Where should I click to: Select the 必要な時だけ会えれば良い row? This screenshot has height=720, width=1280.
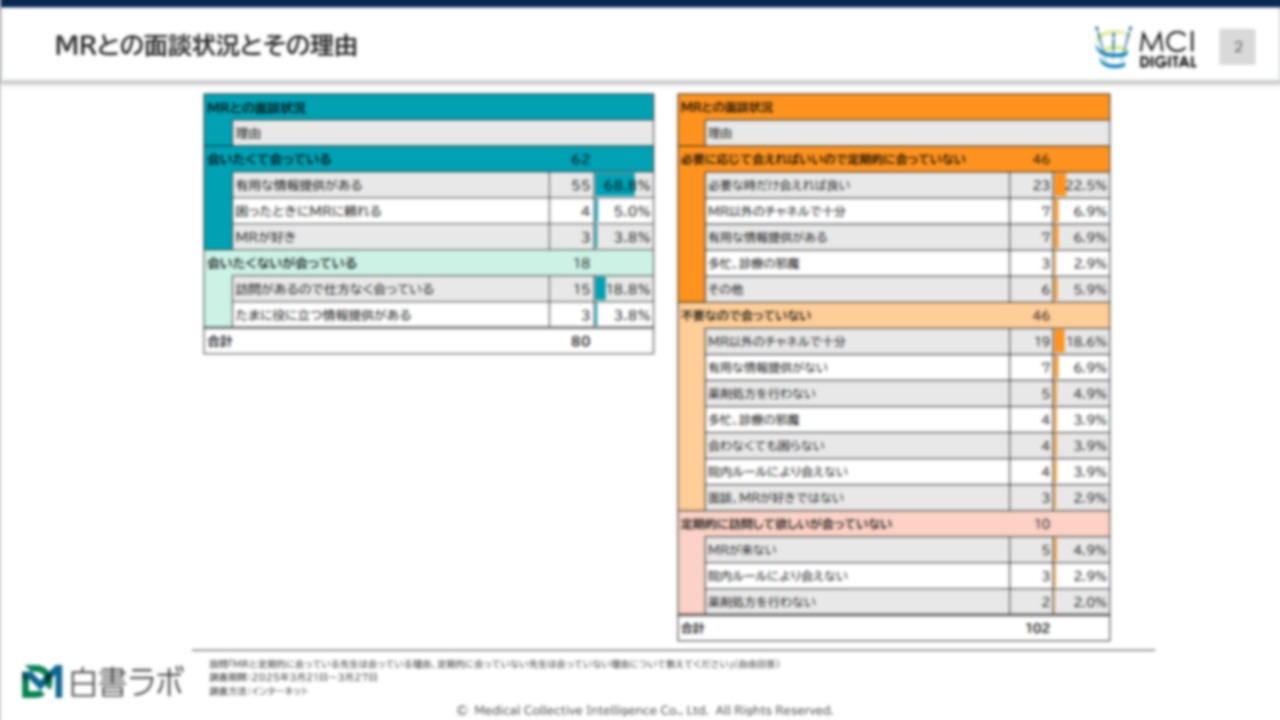(x=860, y=186)
